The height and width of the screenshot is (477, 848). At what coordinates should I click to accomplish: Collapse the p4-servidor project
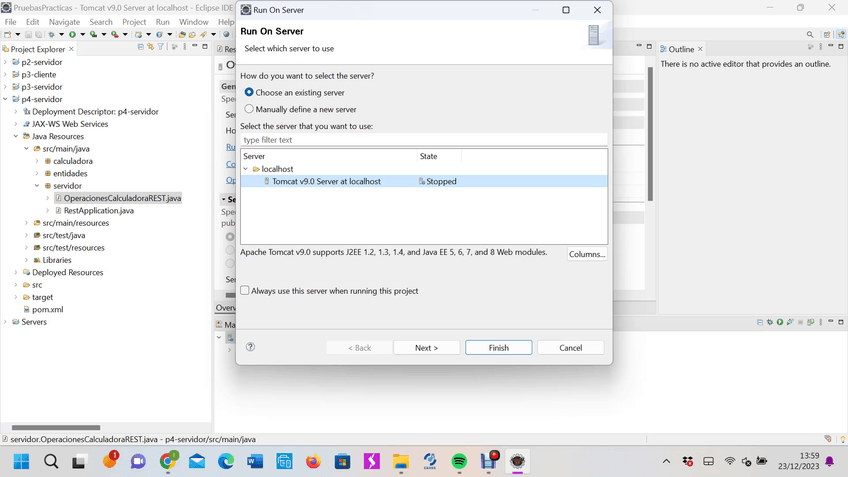[x=5, y=99]
